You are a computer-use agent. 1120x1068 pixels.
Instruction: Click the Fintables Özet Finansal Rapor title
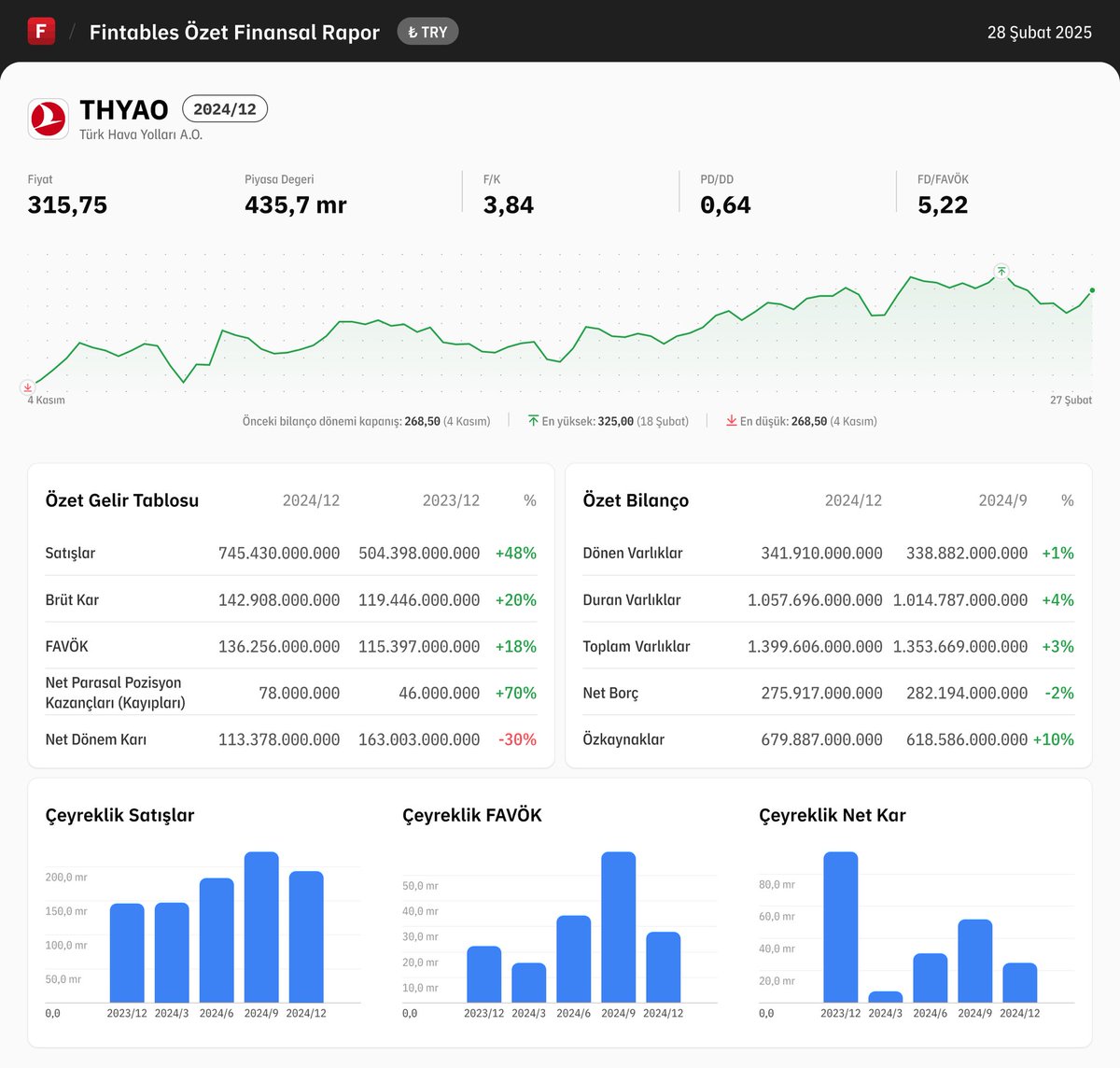click(233, 32)
